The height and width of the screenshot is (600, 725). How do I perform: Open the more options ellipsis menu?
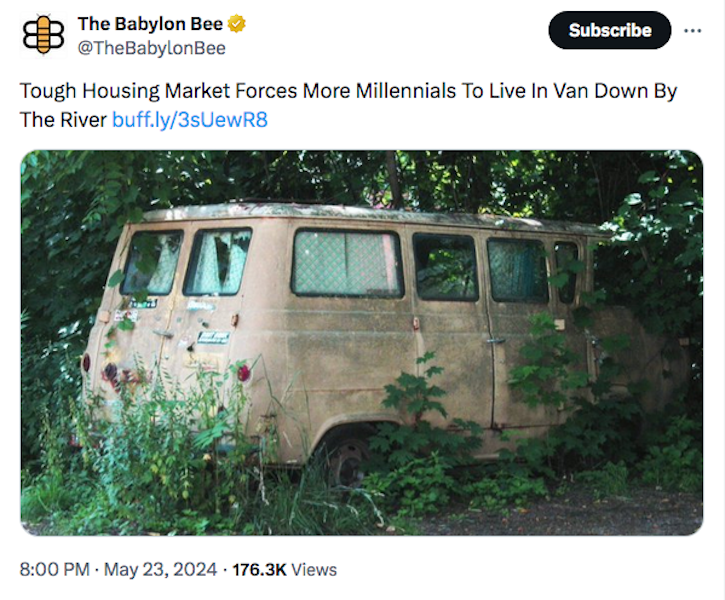[692, 30]
